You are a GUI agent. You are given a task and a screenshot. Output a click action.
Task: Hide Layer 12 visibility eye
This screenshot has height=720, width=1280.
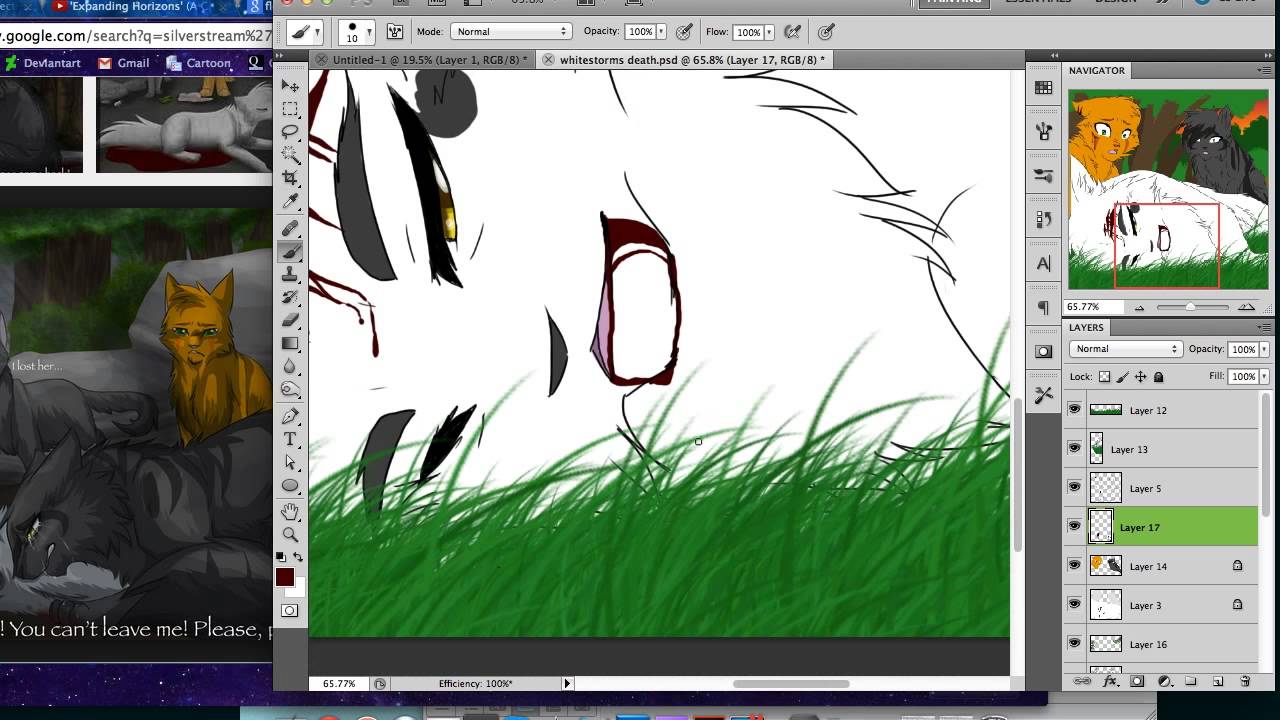[x=1074, y=410]
